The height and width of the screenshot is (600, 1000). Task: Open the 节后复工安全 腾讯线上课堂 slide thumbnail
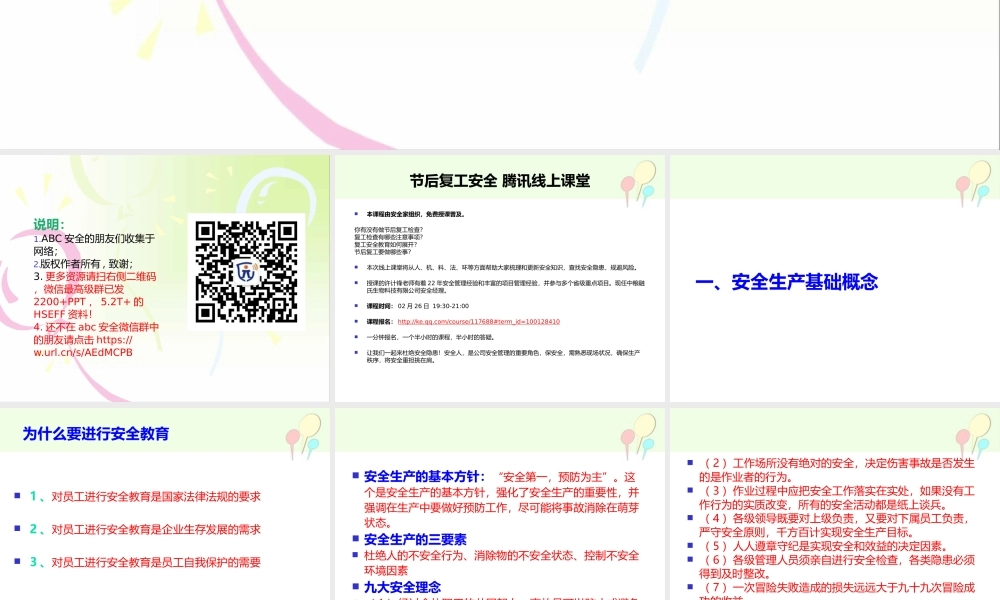499,279
